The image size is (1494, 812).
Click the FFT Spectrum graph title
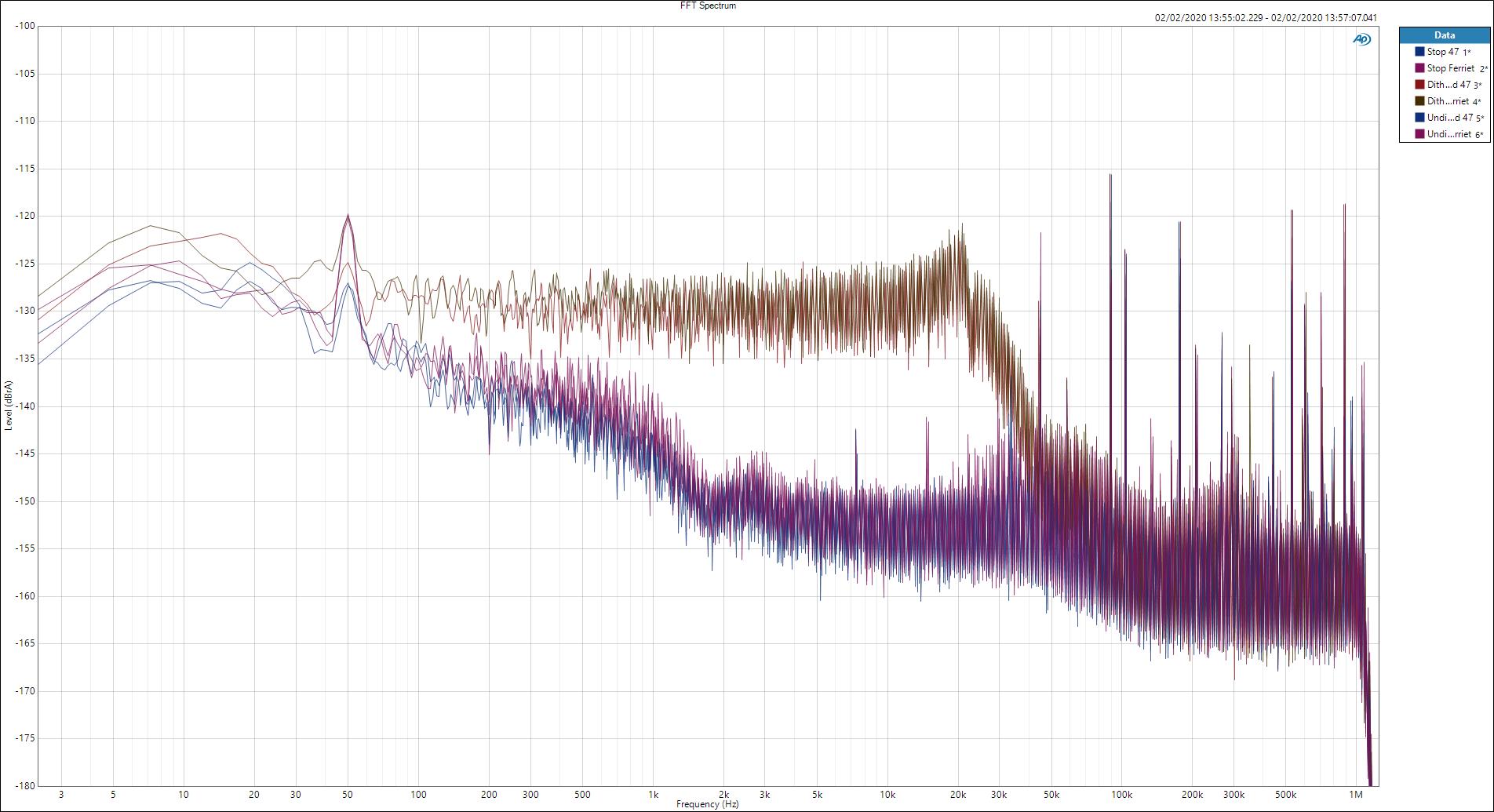coord(708,5)
